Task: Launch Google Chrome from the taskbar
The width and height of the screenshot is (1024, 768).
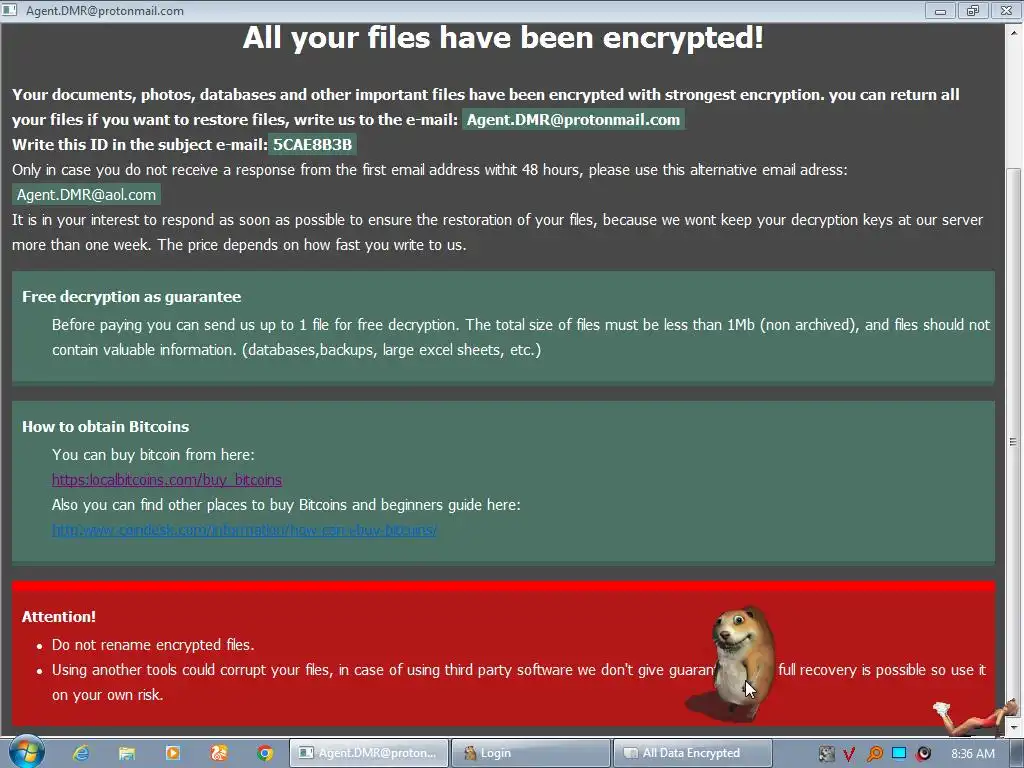Action: click(264, 753)
